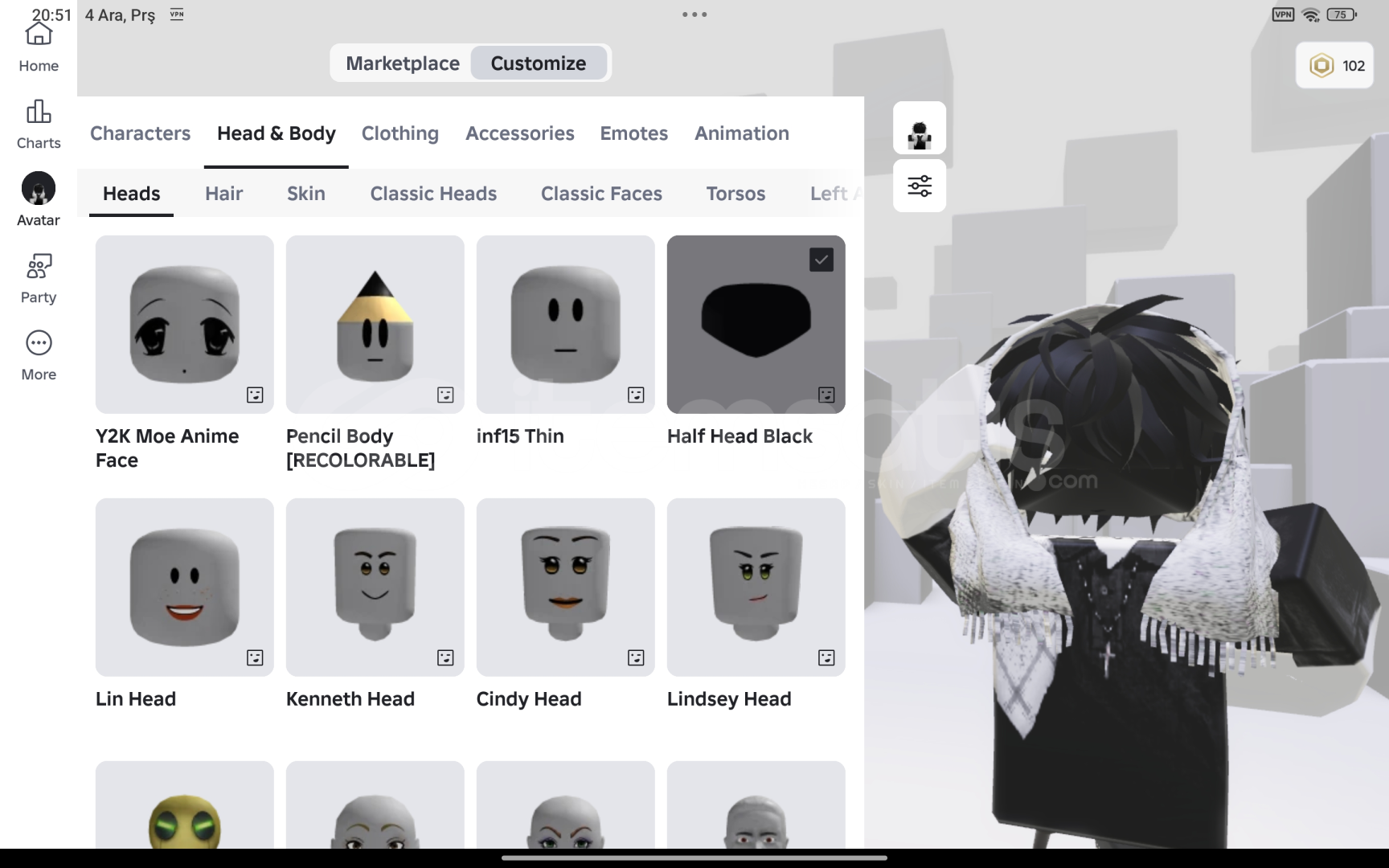Open the avatar body preview button
The width and height of the screenshot is (1389, 868).
[x=920, y=128]
